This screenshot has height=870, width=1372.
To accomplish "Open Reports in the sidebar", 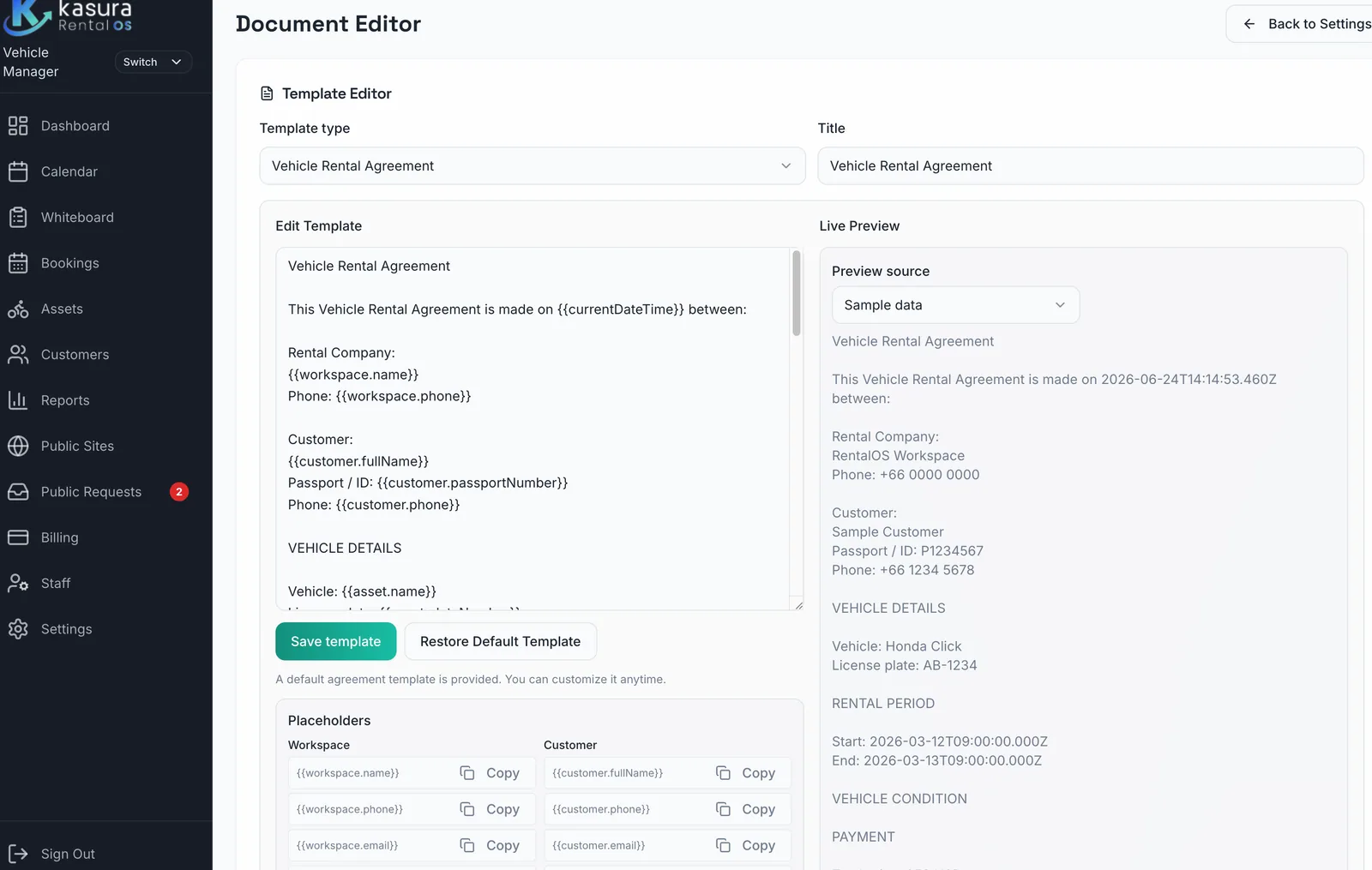I will pyautogui.click(x=65, y=400).
